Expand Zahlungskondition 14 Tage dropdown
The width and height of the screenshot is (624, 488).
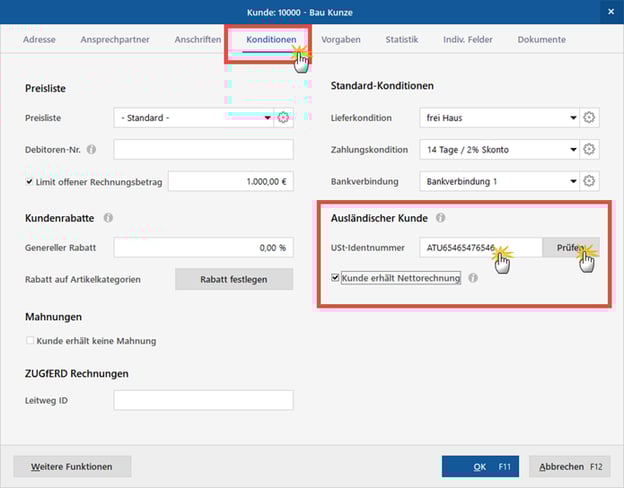573,150
